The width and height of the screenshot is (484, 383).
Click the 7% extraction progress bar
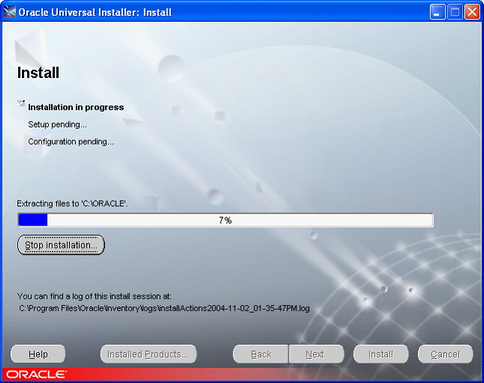coord(226,220)
